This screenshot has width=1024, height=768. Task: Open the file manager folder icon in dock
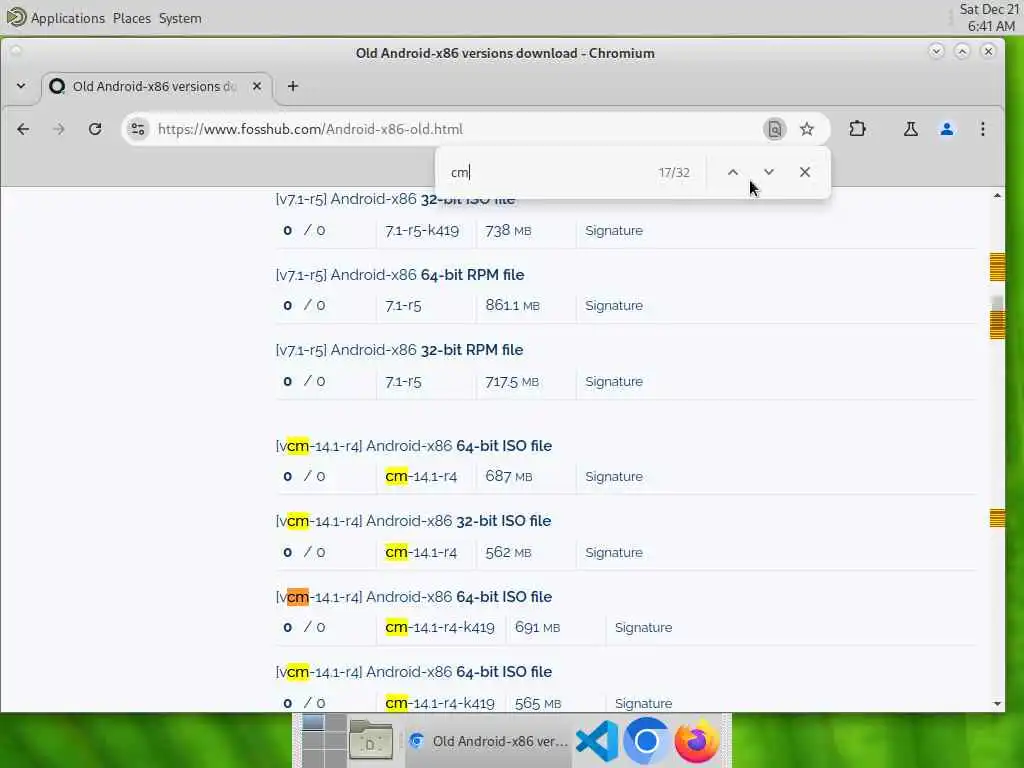click(x=370, y=741)
